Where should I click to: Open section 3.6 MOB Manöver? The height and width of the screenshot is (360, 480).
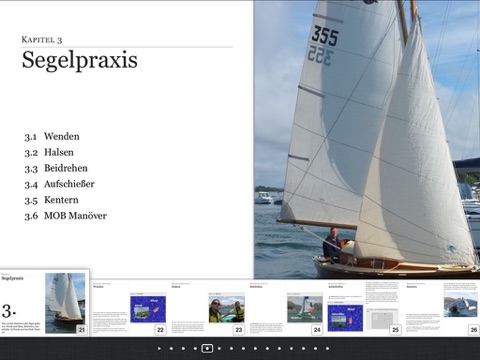coord(66,216)
